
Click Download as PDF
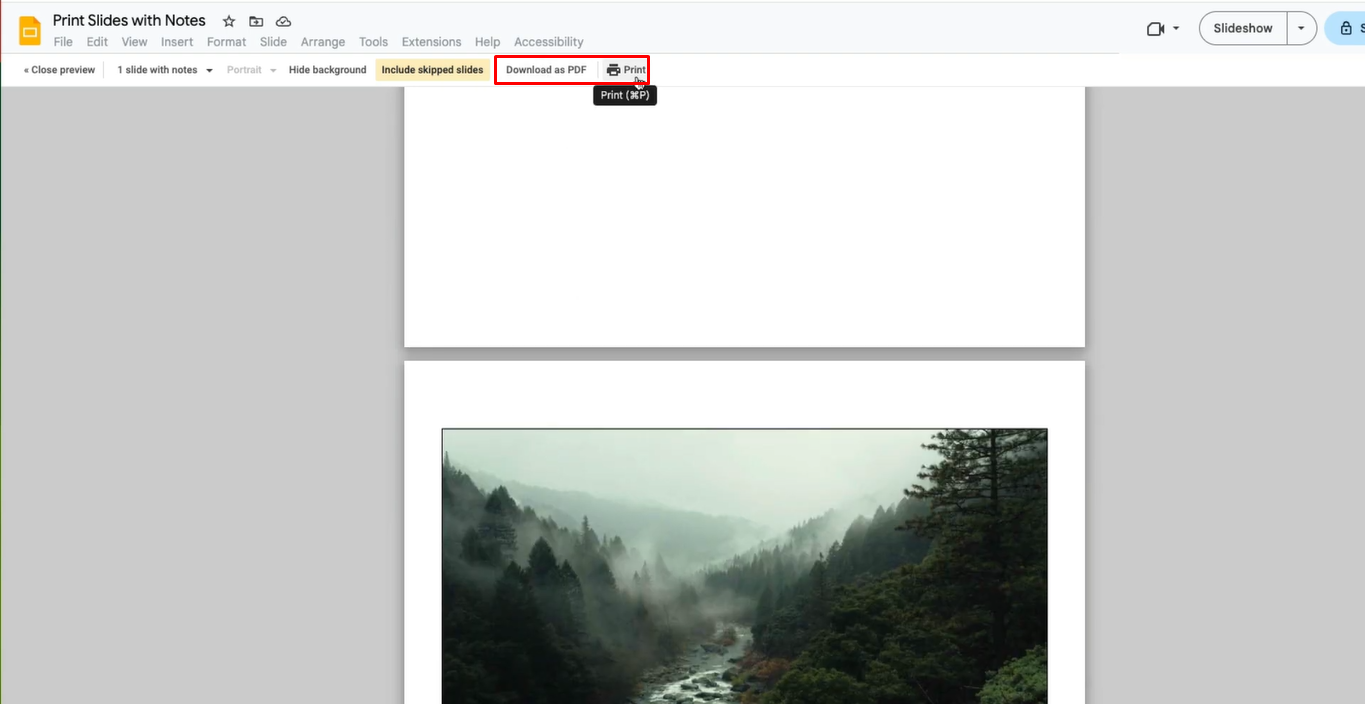[546, 70]
